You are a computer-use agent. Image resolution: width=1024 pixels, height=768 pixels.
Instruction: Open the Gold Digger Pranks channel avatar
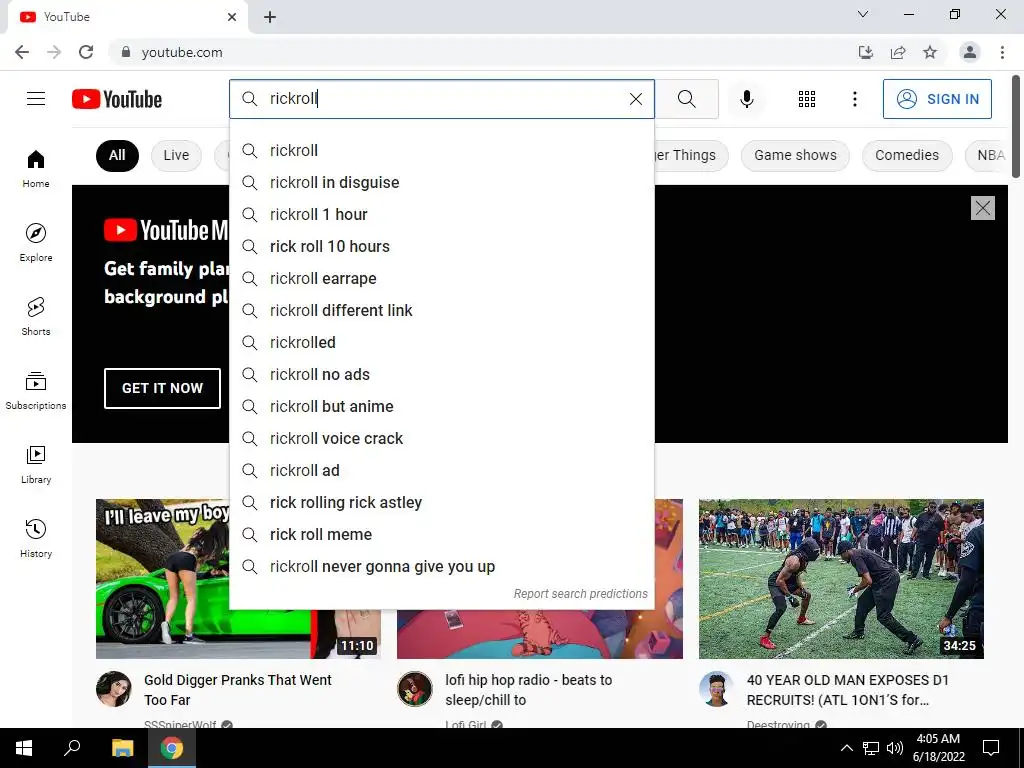[x=114, y=689]
